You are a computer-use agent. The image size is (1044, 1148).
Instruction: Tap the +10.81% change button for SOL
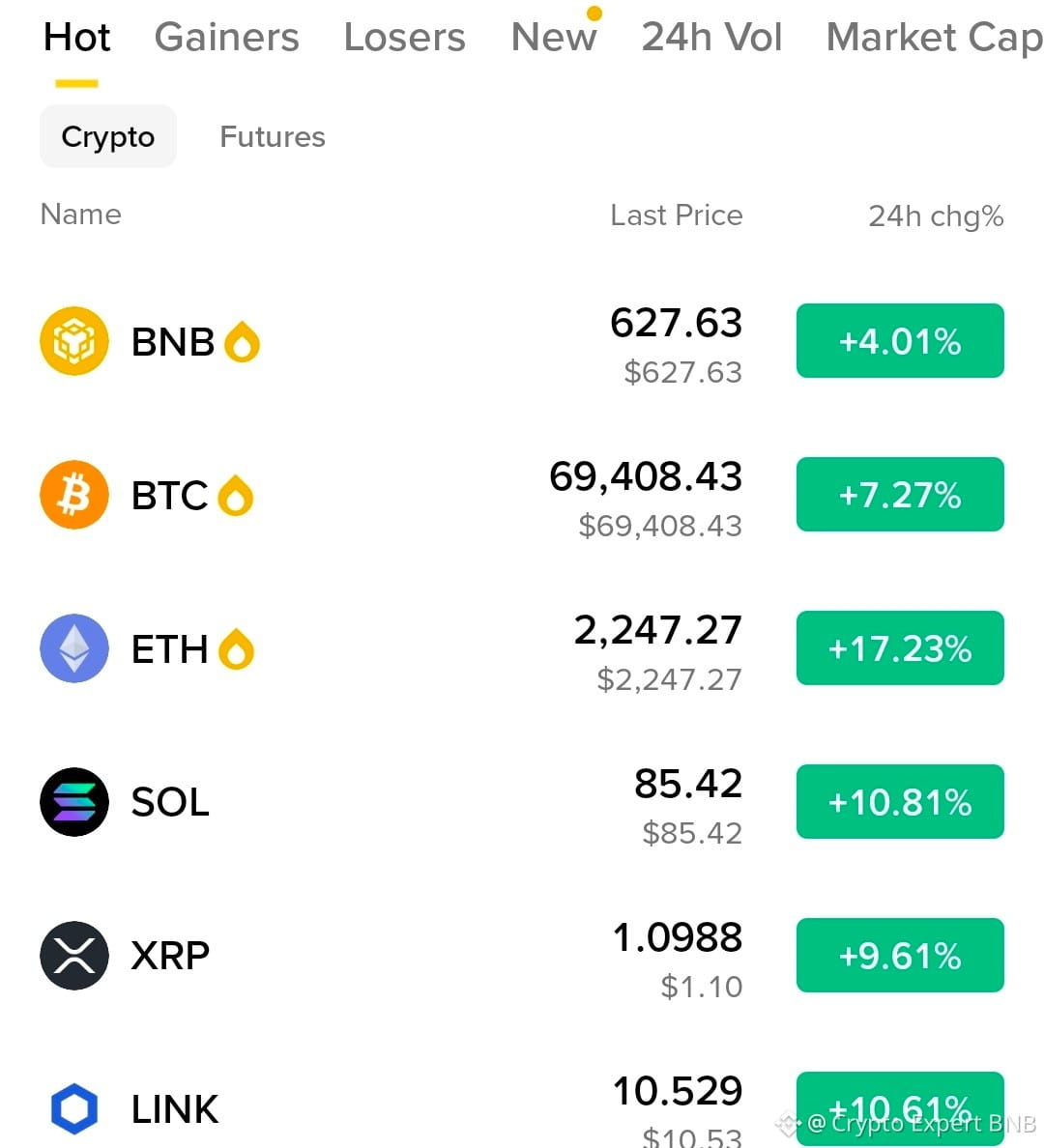click(900, 802)
